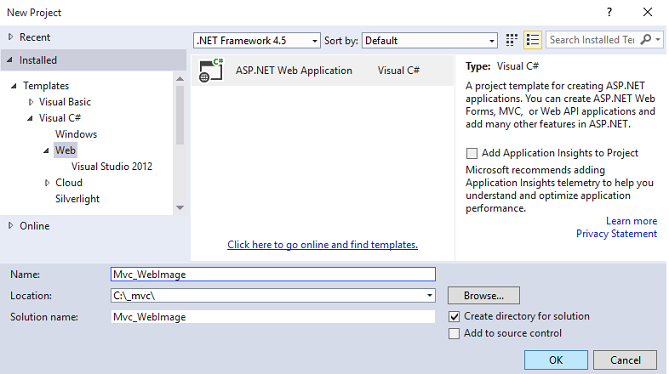The image size is (669, 374).
Task: Open the search options dropdown arrow
Action: tap(658, 40)
